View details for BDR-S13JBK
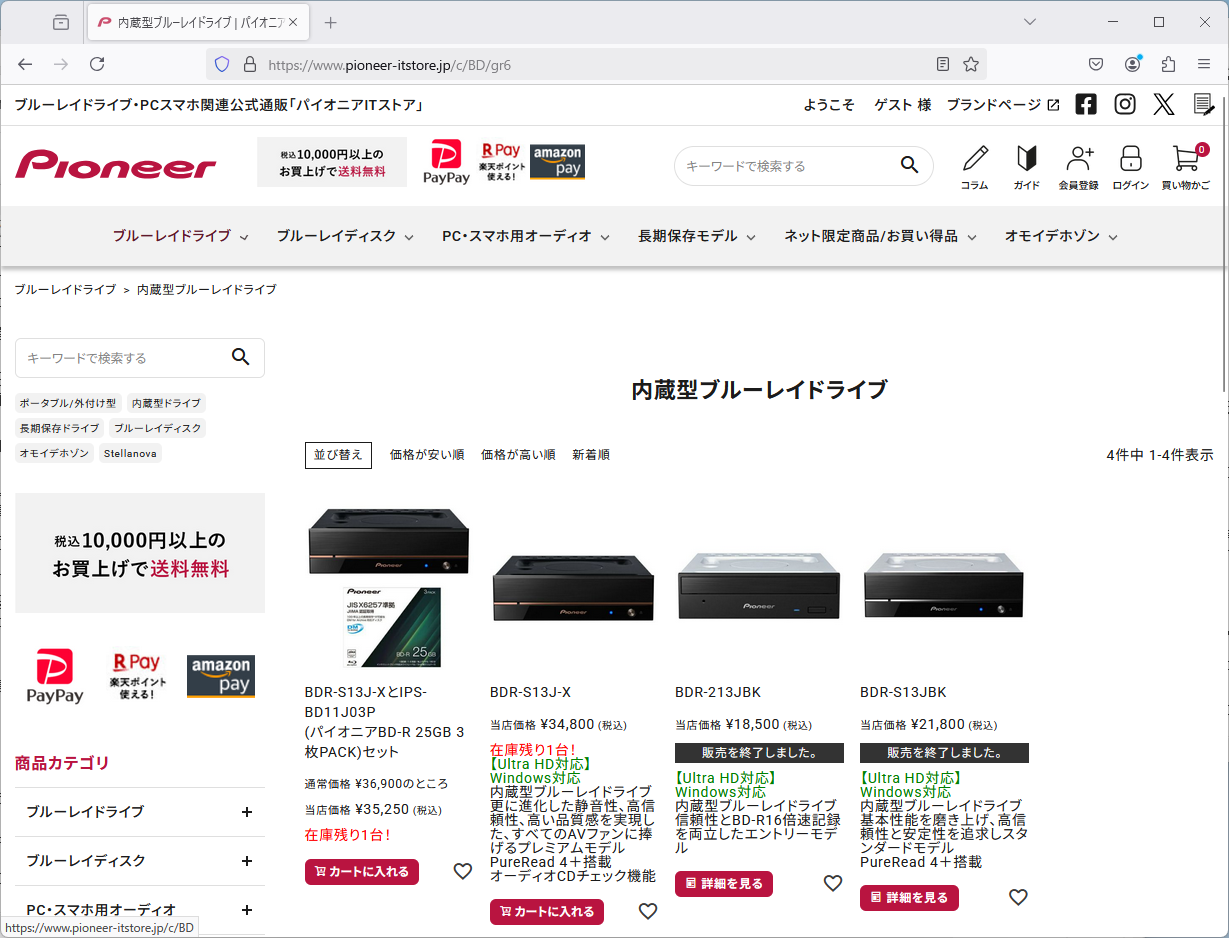Image resolution: width=1229 pixels, height=938 pixels. [909, 898]
